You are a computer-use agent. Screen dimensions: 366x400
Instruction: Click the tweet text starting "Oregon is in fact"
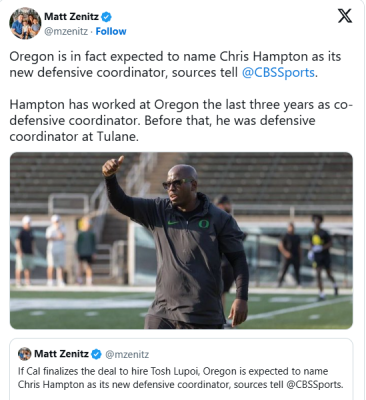tap(175, 64)
